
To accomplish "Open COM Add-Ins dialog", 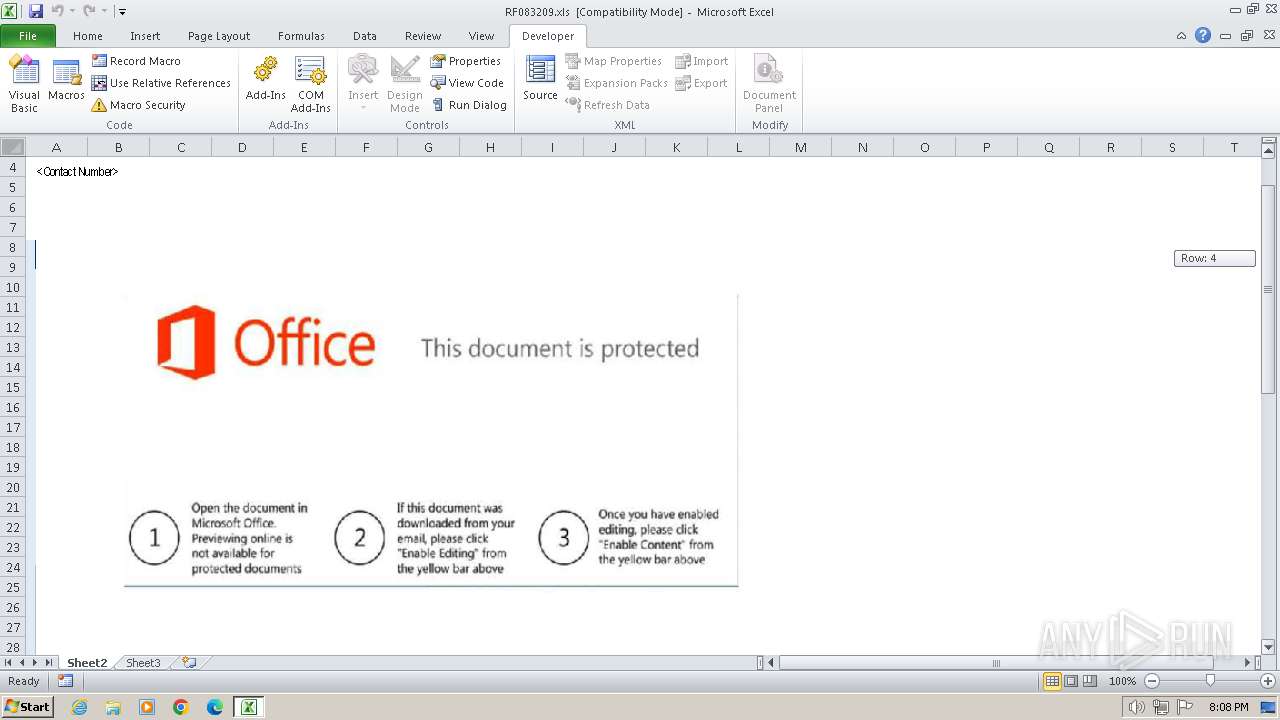I will coord(311,85).
